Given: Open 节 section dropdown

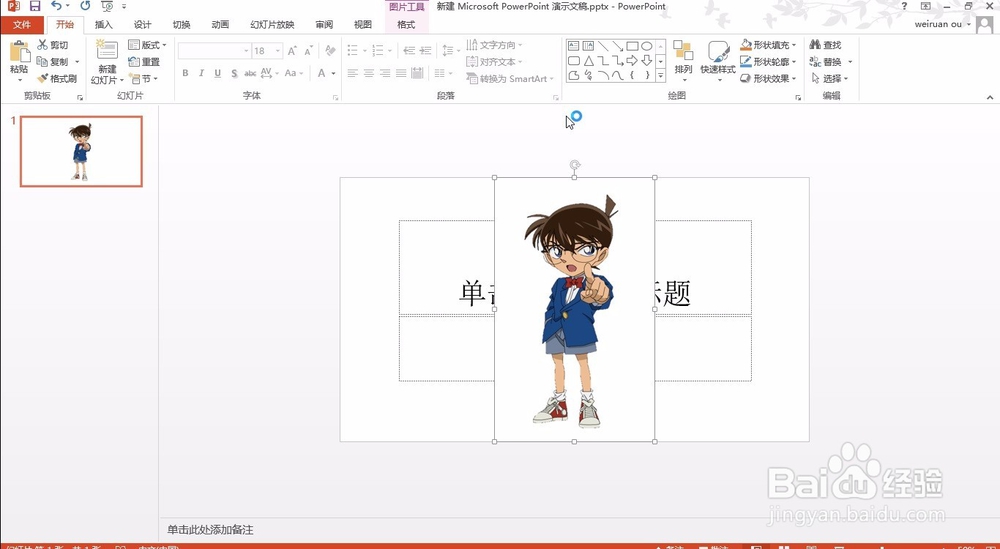Looking at the screenshot, I should (143, 78).
